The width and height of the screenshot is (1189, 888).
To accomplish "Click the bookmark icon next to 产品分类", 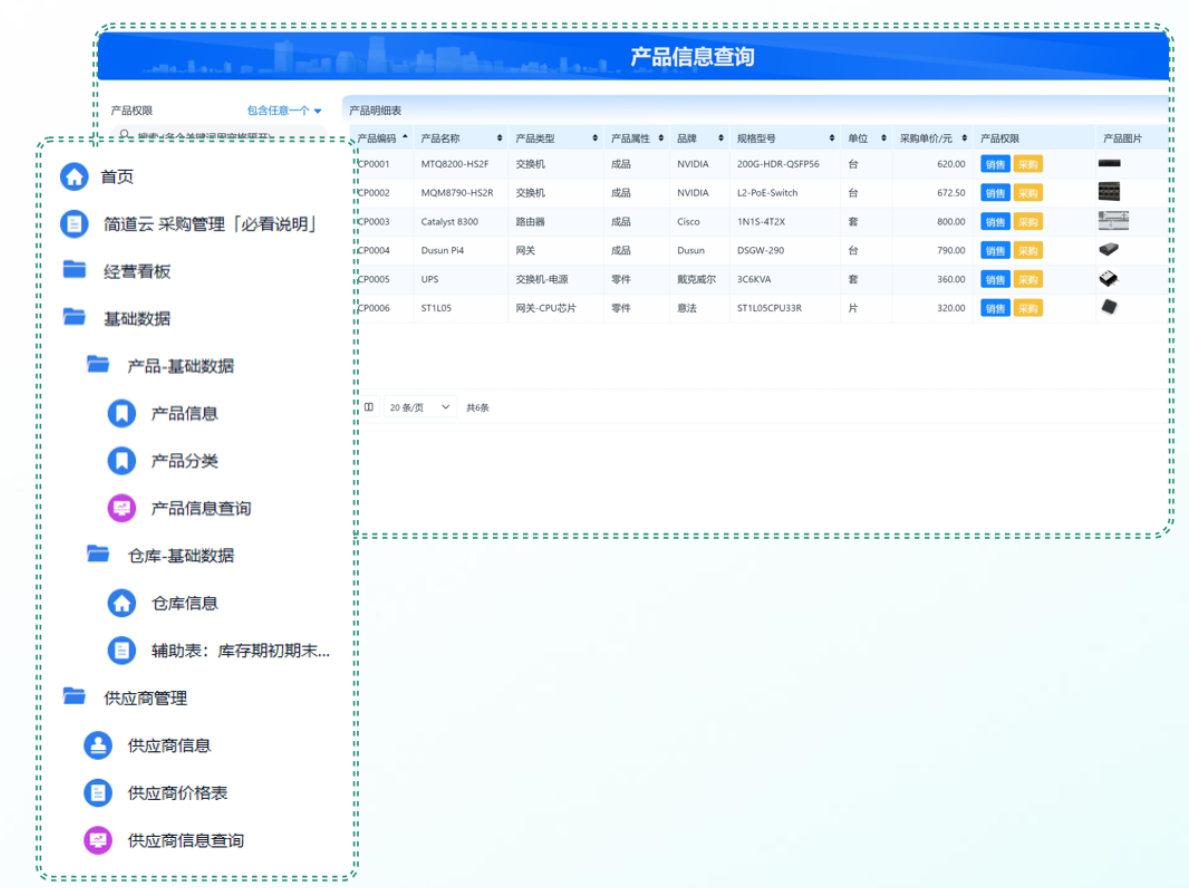I will pyautogui.click(x=121, y=461).
